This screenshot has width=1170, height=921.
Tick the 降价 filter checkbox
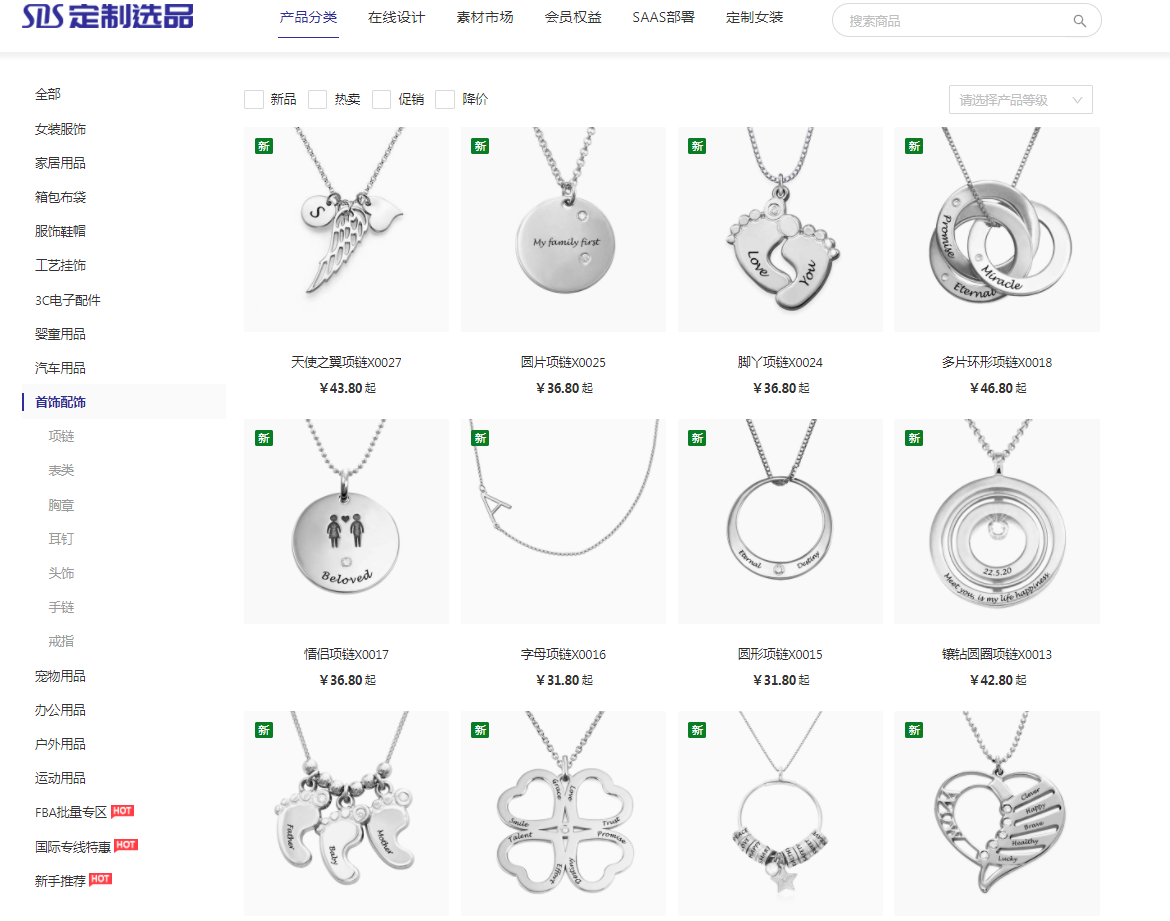point(445,99)
